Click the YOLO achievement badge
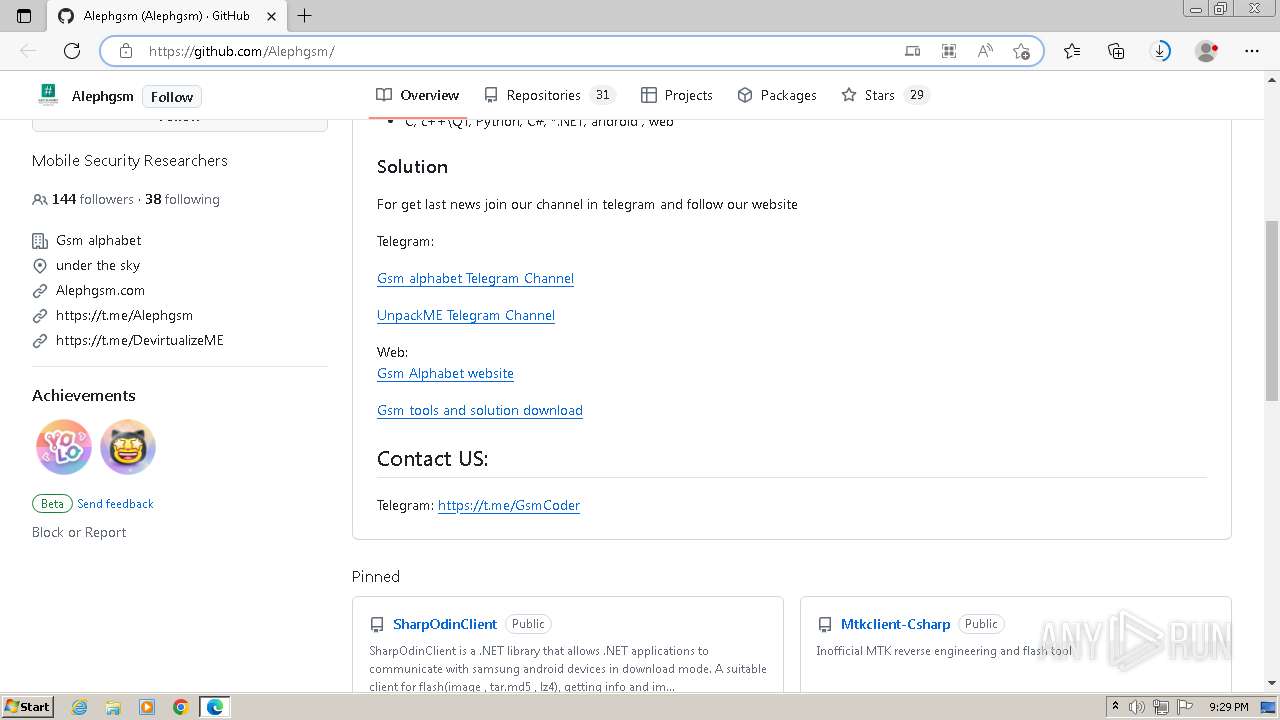The height and width of the screenshot is (720, 1280). tap(64, 447)
